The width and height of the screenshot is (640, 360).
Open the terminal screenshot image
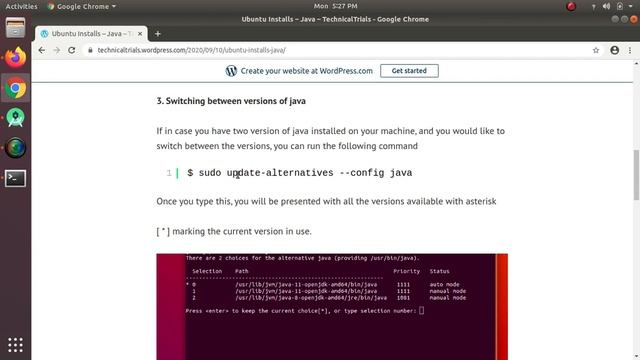[332, 307]
